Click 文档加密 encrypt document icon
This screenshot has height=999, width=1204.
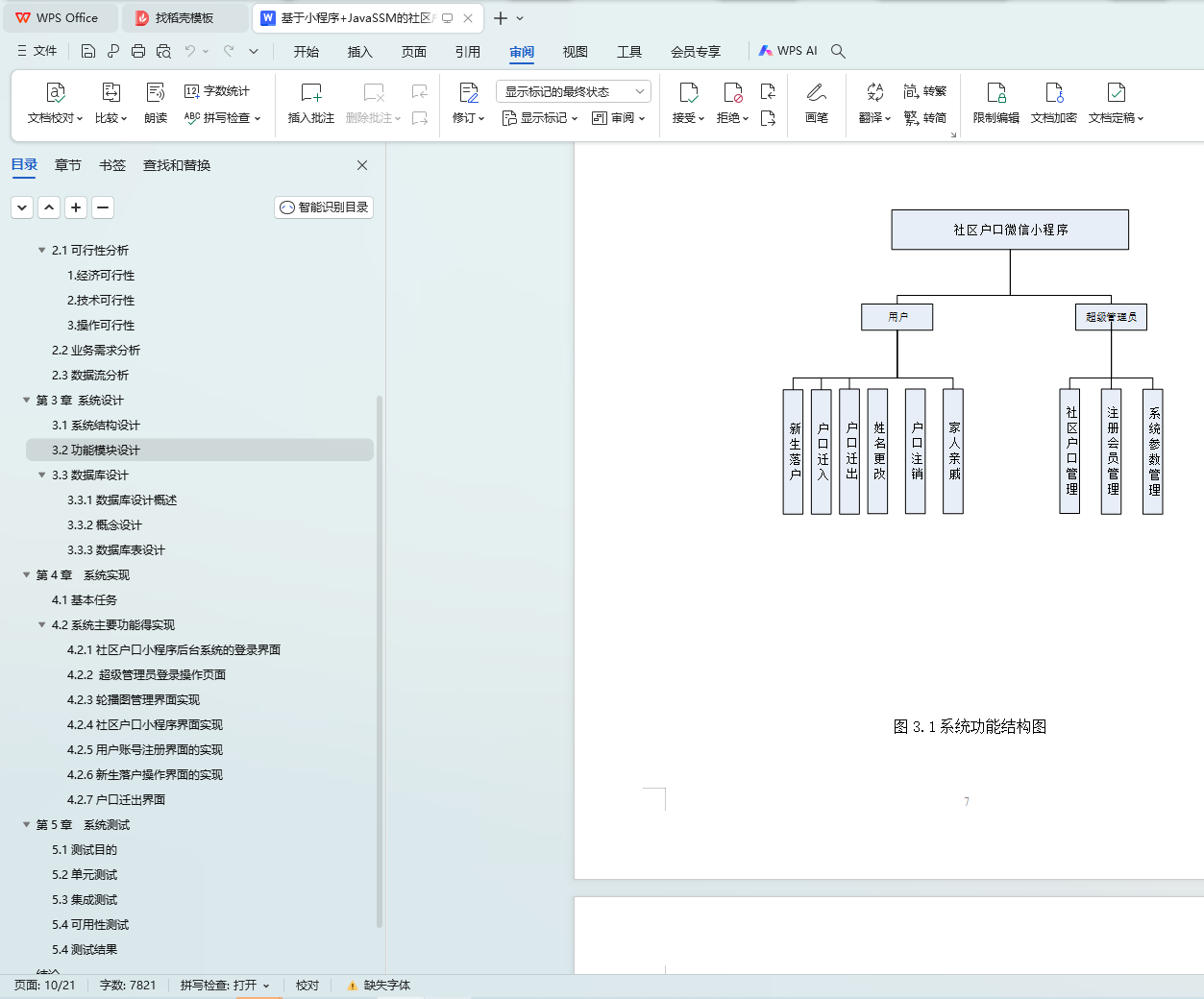[1054, 93]
